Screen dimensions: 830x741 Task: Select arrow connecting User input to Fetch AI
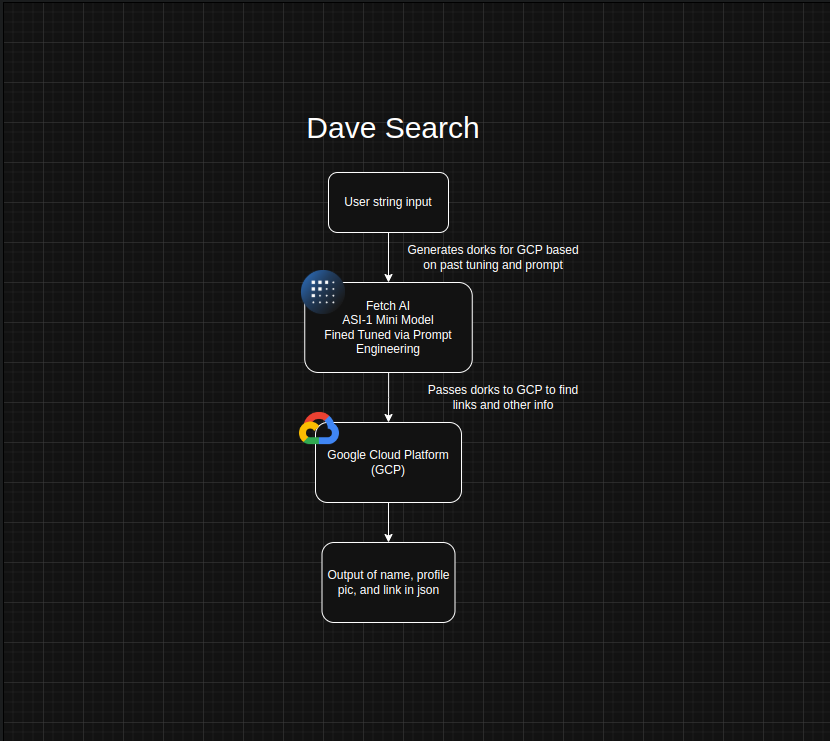tap(389, 257)
